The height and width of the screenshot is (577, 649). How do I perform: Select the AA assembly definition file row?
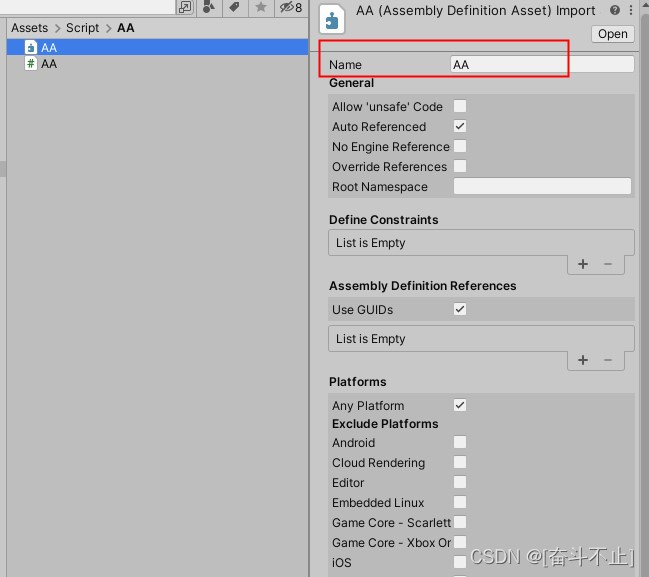157,47
